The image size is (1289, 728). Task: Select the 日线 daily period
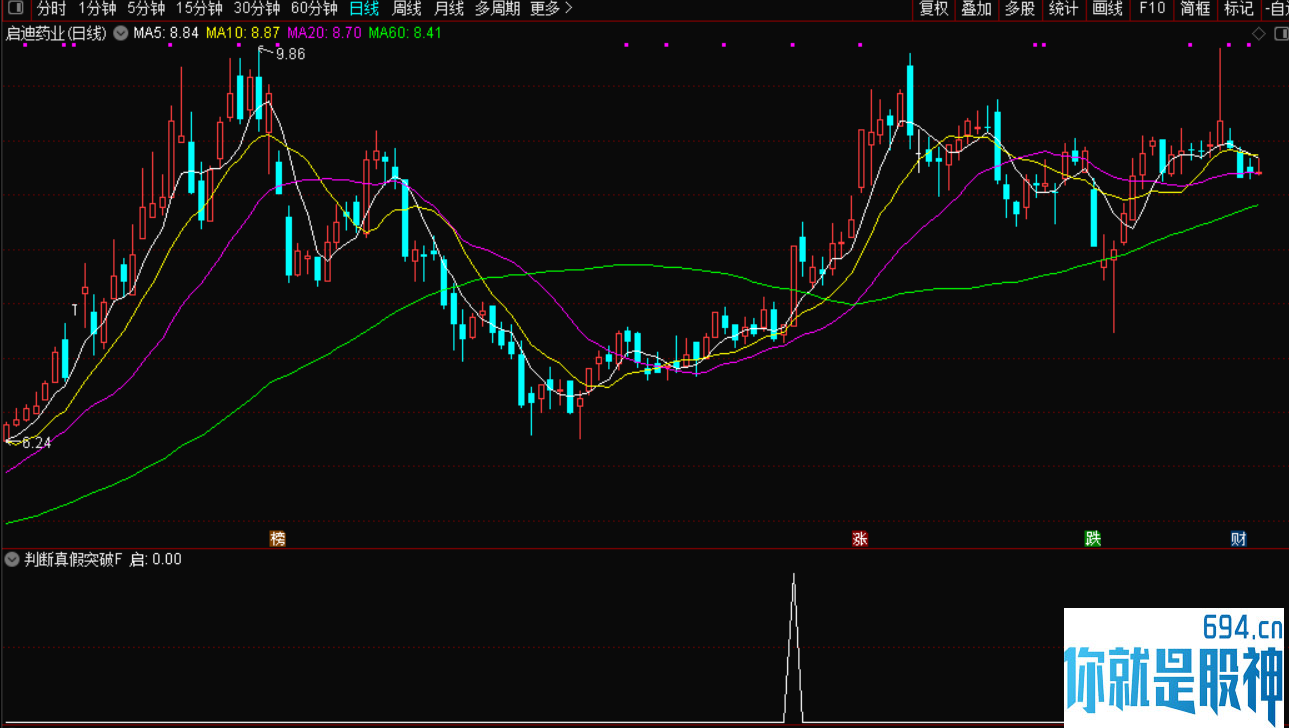pos(364,9)
